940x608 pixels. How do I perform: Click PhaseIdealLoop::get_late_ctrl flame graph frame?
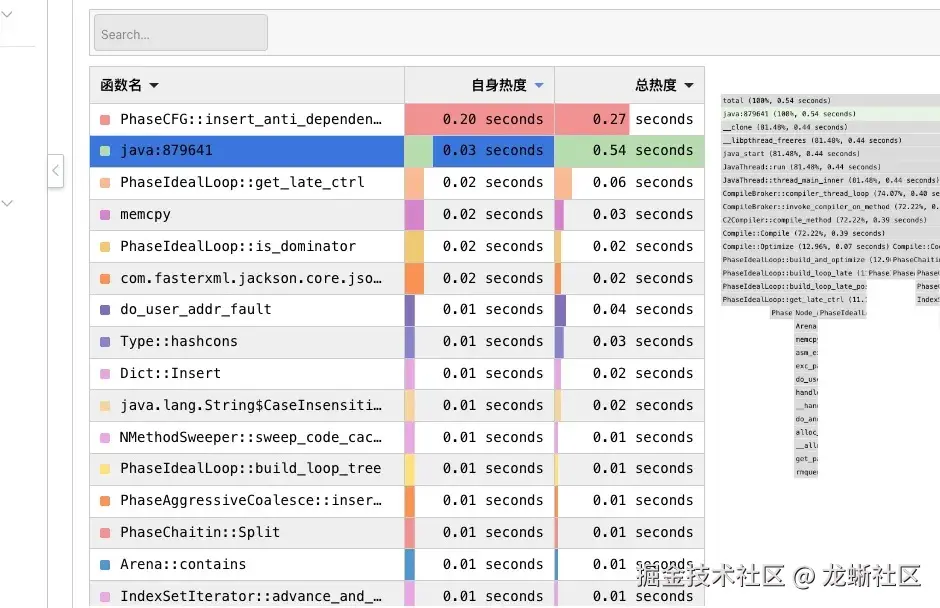(794, 299)
